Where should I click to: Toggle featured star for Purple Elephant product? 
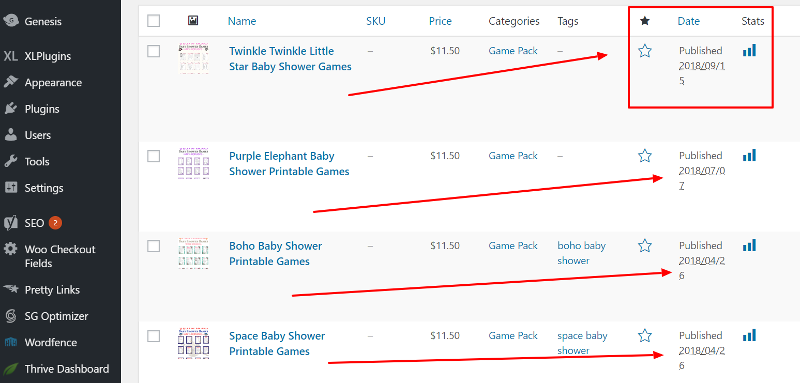(645, 156)
